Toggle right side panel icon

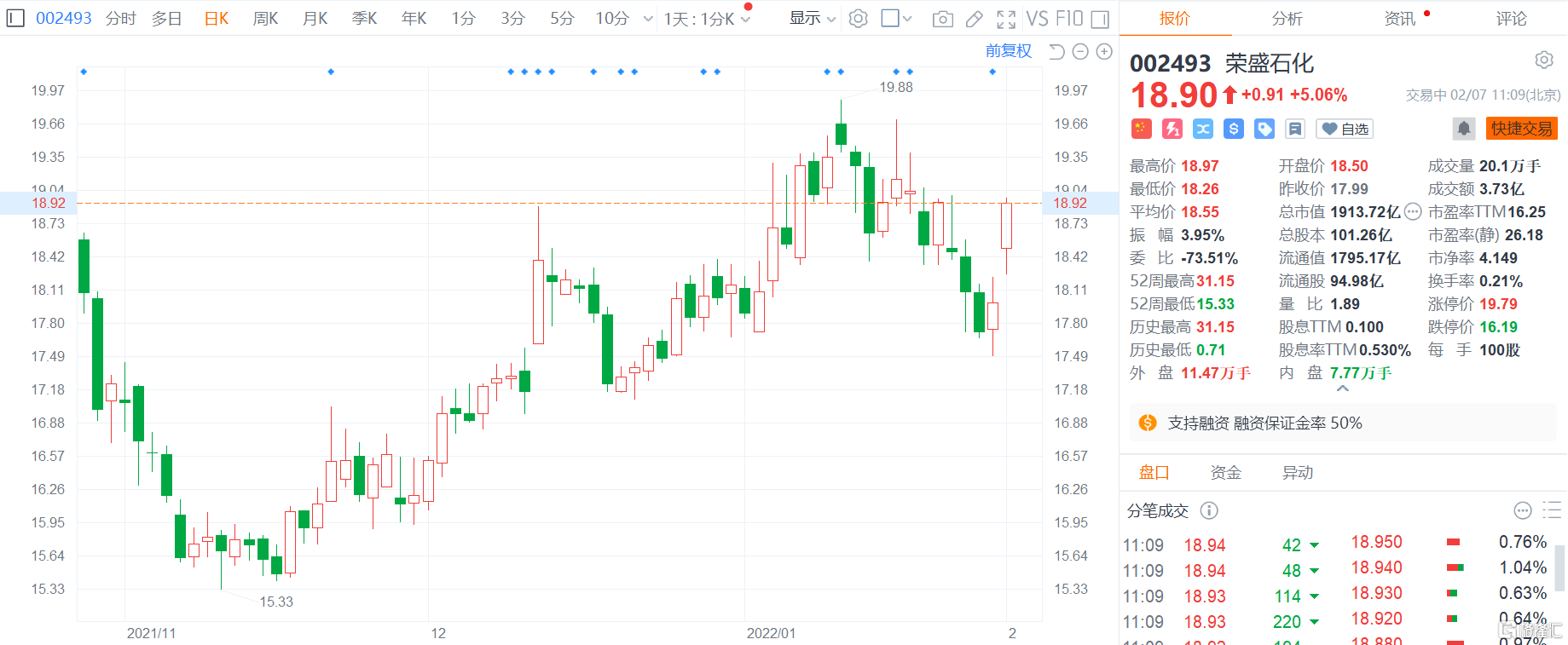click(1100, 19)
